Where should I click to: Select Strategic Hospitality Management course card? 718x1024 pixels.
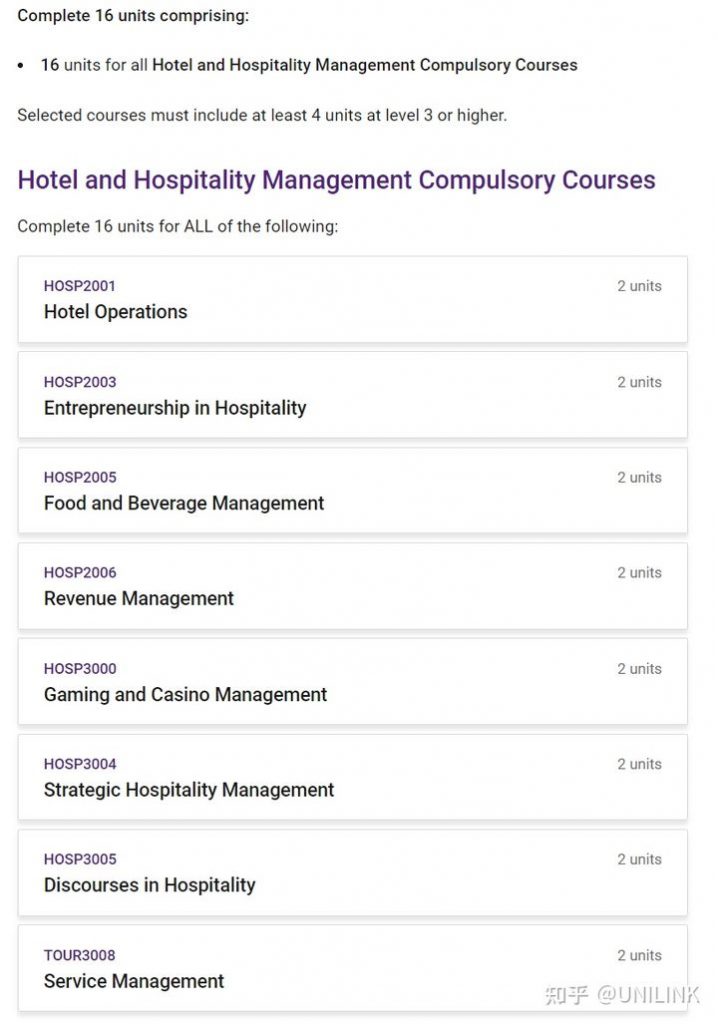pos(353,777)
